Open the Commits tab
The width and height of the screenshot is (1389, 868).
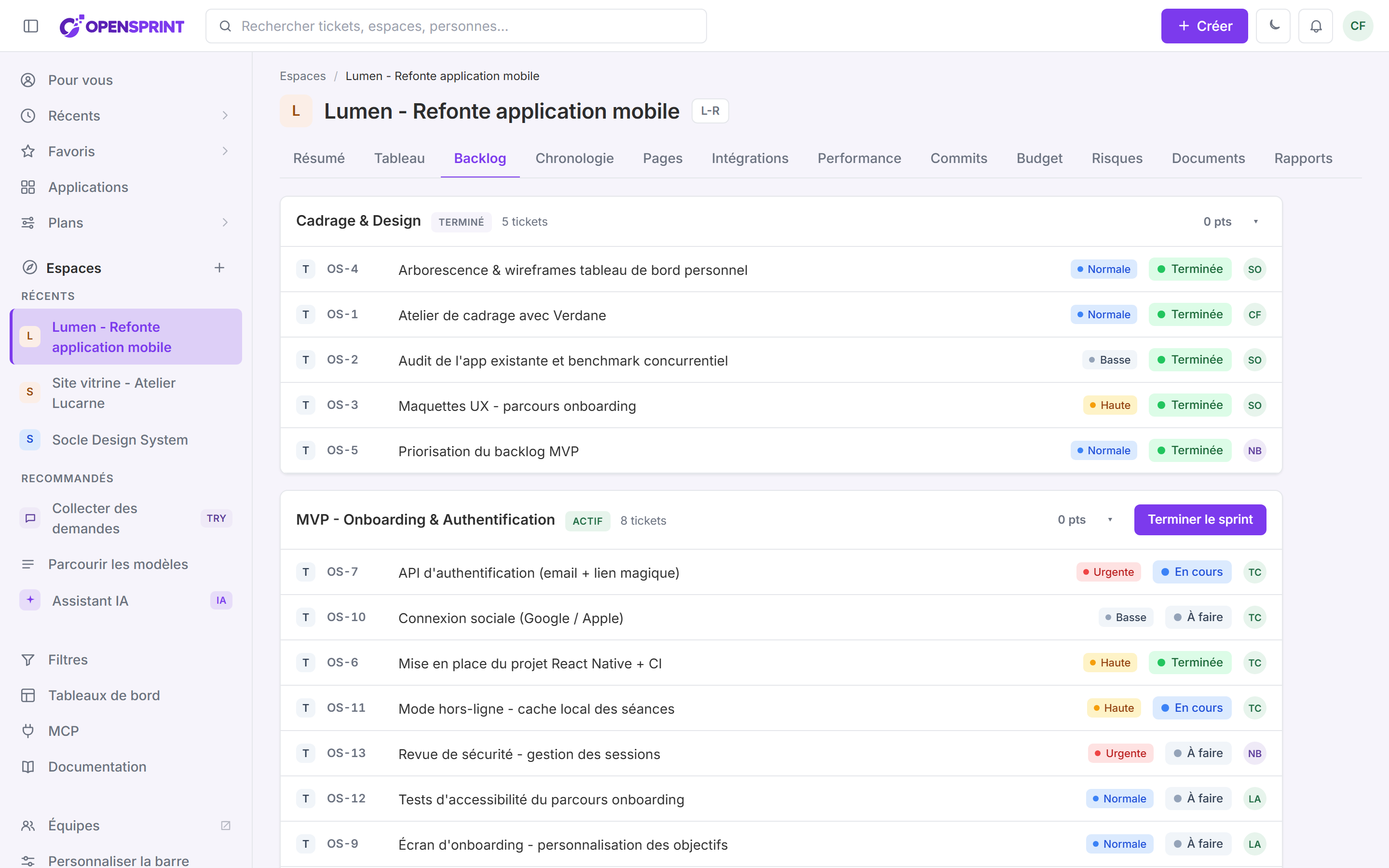958,159
